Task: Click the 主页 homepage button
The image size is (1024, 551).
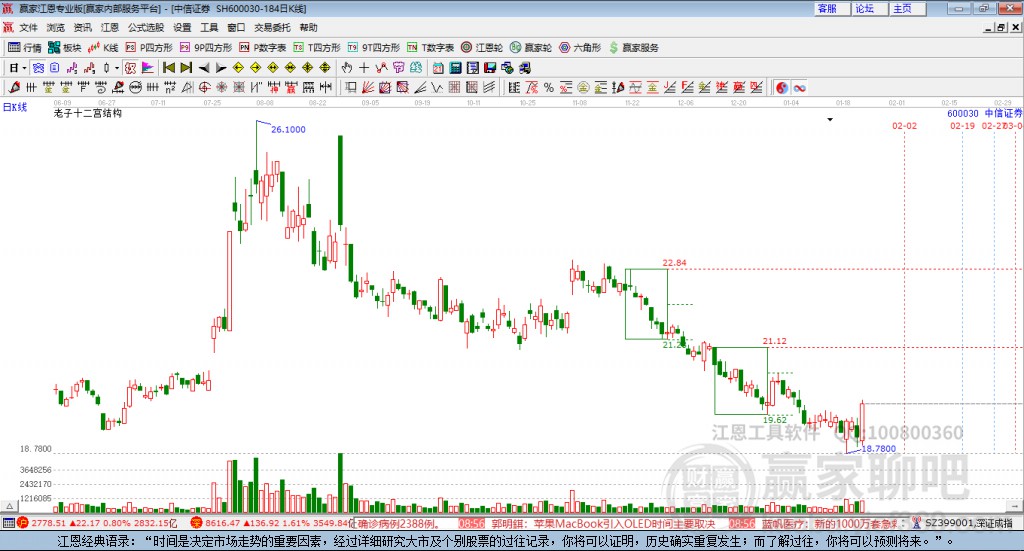Action: 907,8
